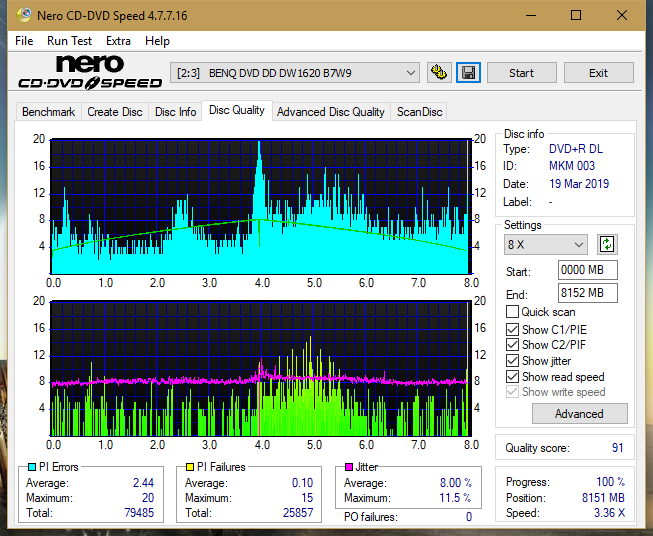The width and height of the screenshot is (653, 536).
Task: Minimize the Nero window
Action: click(531, 15)
